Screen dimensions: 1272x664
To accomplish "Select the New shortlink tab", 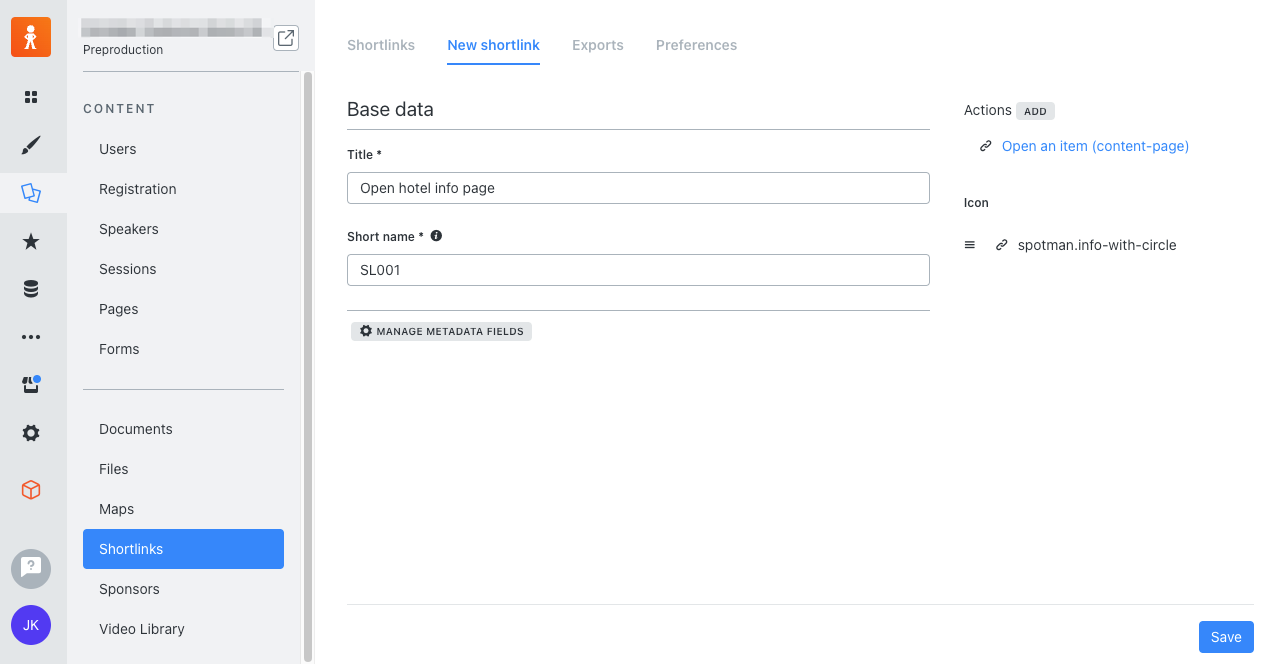I will coord(494,45).
